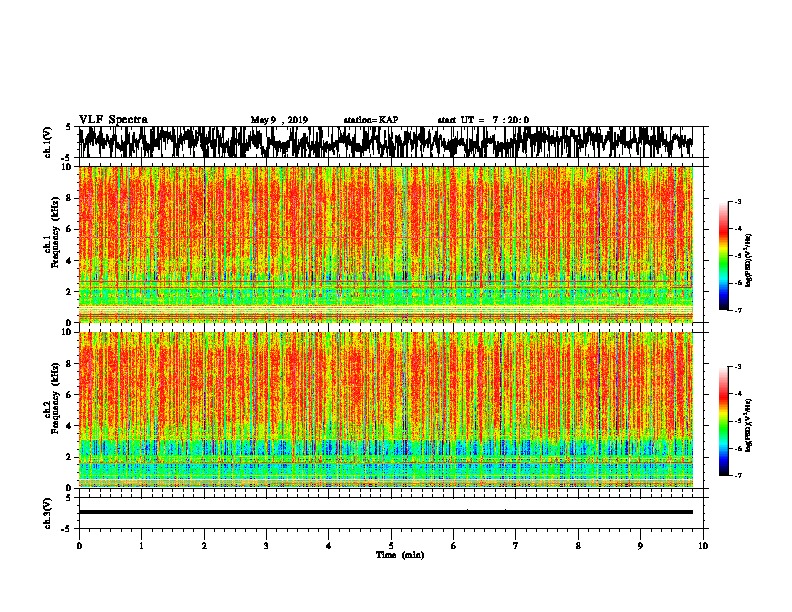
Task: Click the date label 'May 9, 2019'
Action: tap(279, 120)
